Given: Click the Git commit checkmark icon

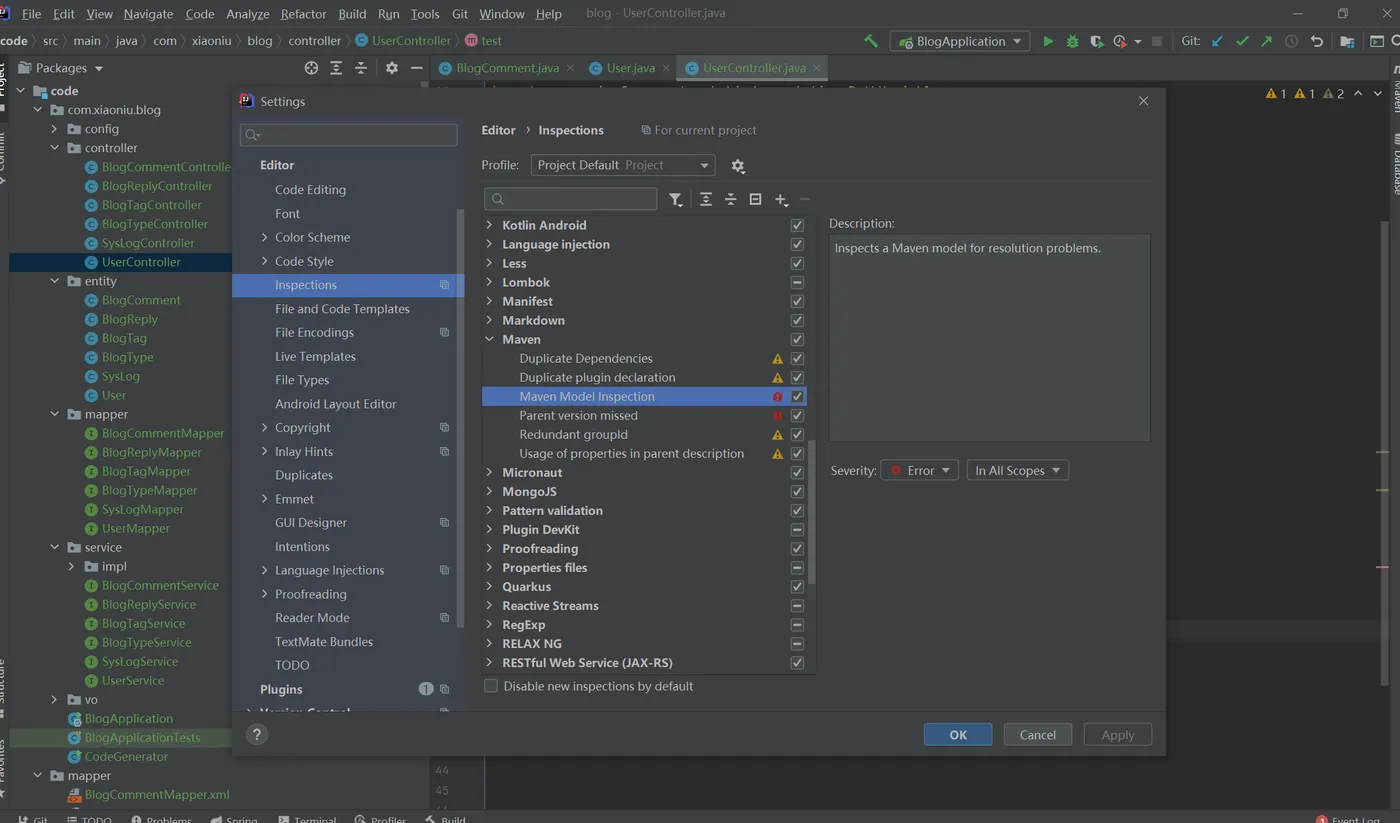Looking at the screenshot, I should (1242, 41).
